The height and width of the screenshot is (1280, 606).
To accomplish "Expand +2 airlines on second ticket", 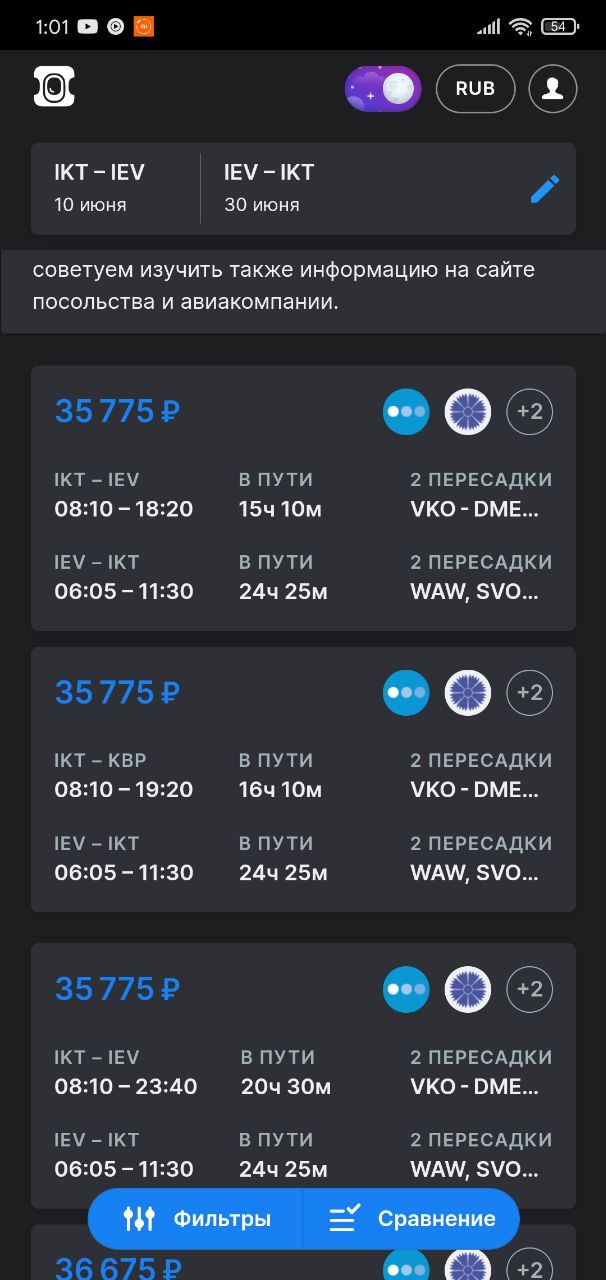I will [529, 692].
